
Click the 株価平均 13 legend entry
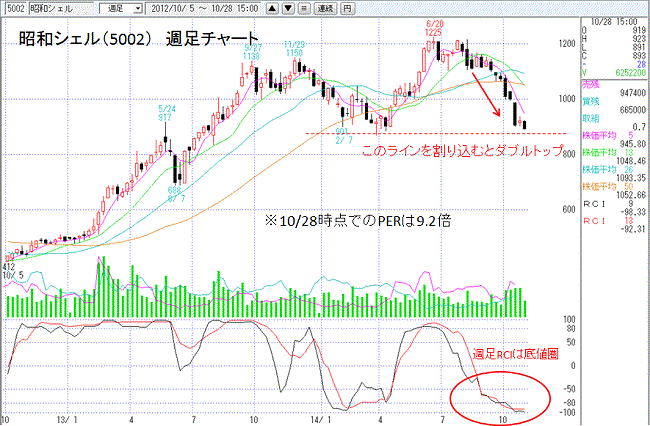point(610,152)
